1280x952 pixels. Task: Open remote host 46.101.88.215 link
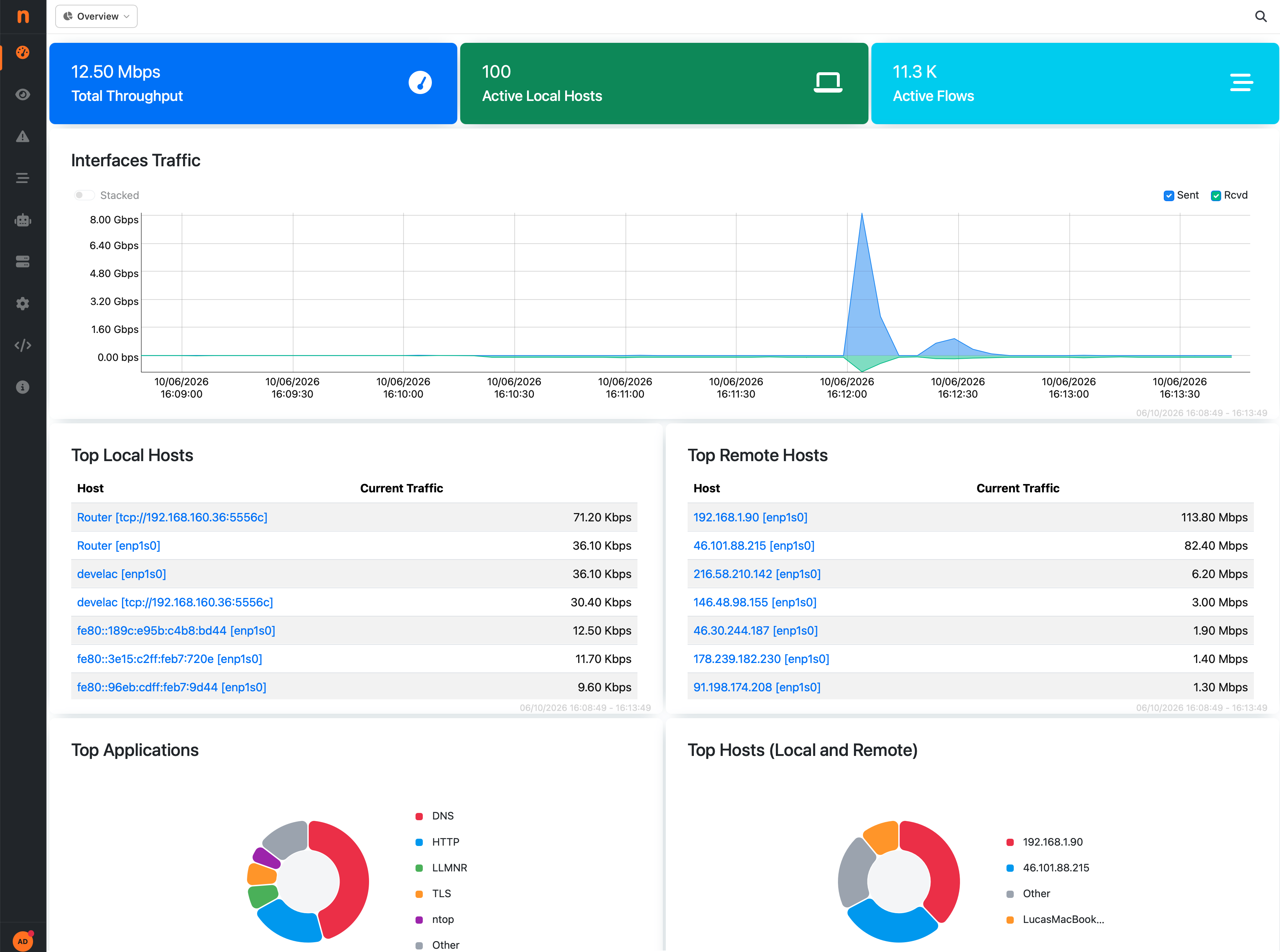[754, 546]
